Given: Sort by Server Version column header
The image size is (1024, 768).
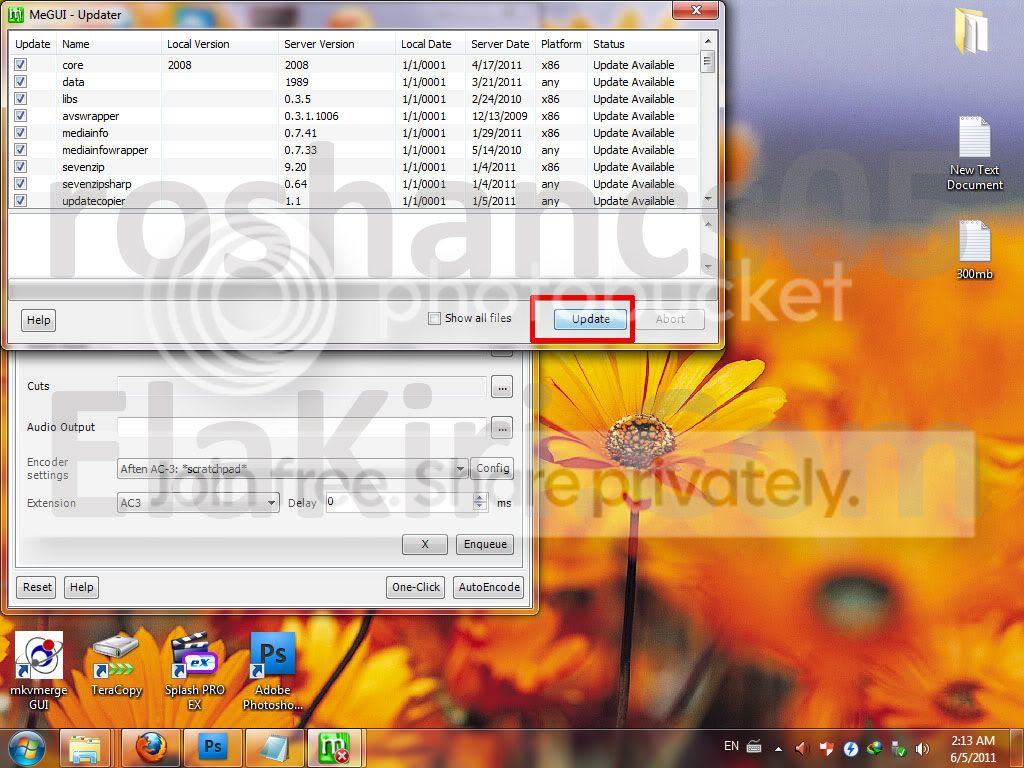Looking at the screenshot, I should point(337,44).
